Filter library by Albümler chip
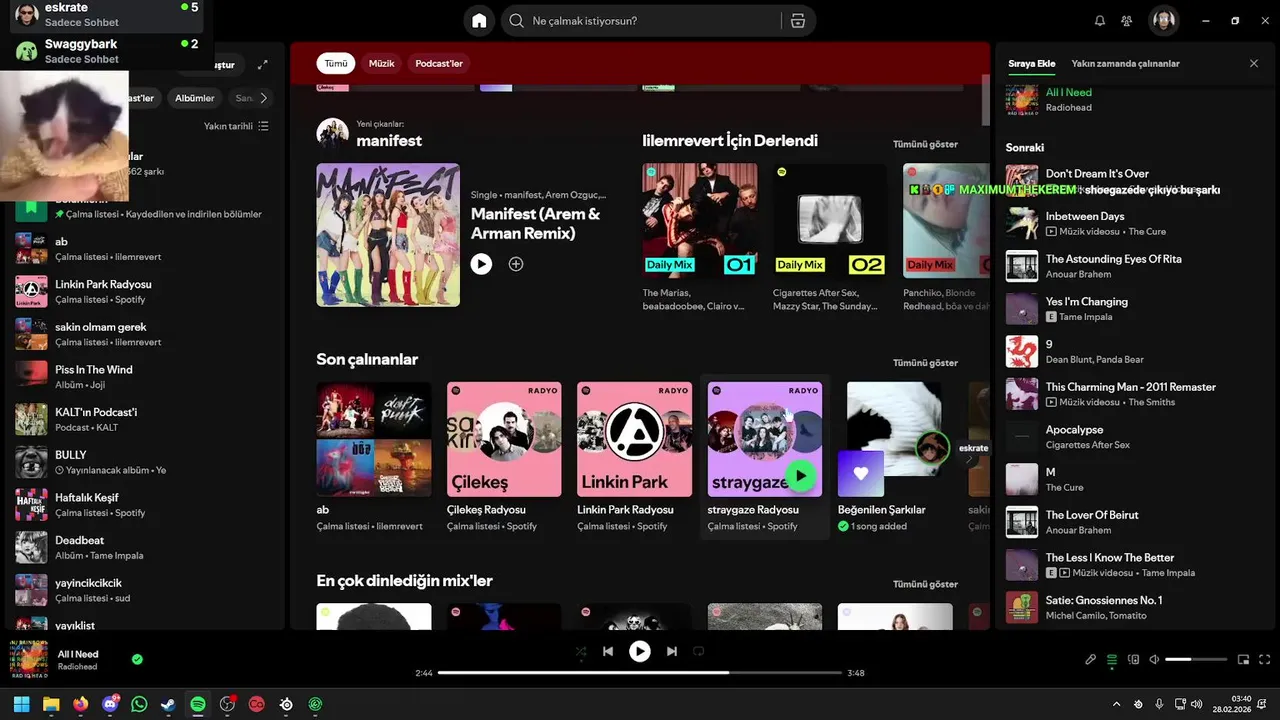This screenshot has height=720, width=1280. click(195, 98)
